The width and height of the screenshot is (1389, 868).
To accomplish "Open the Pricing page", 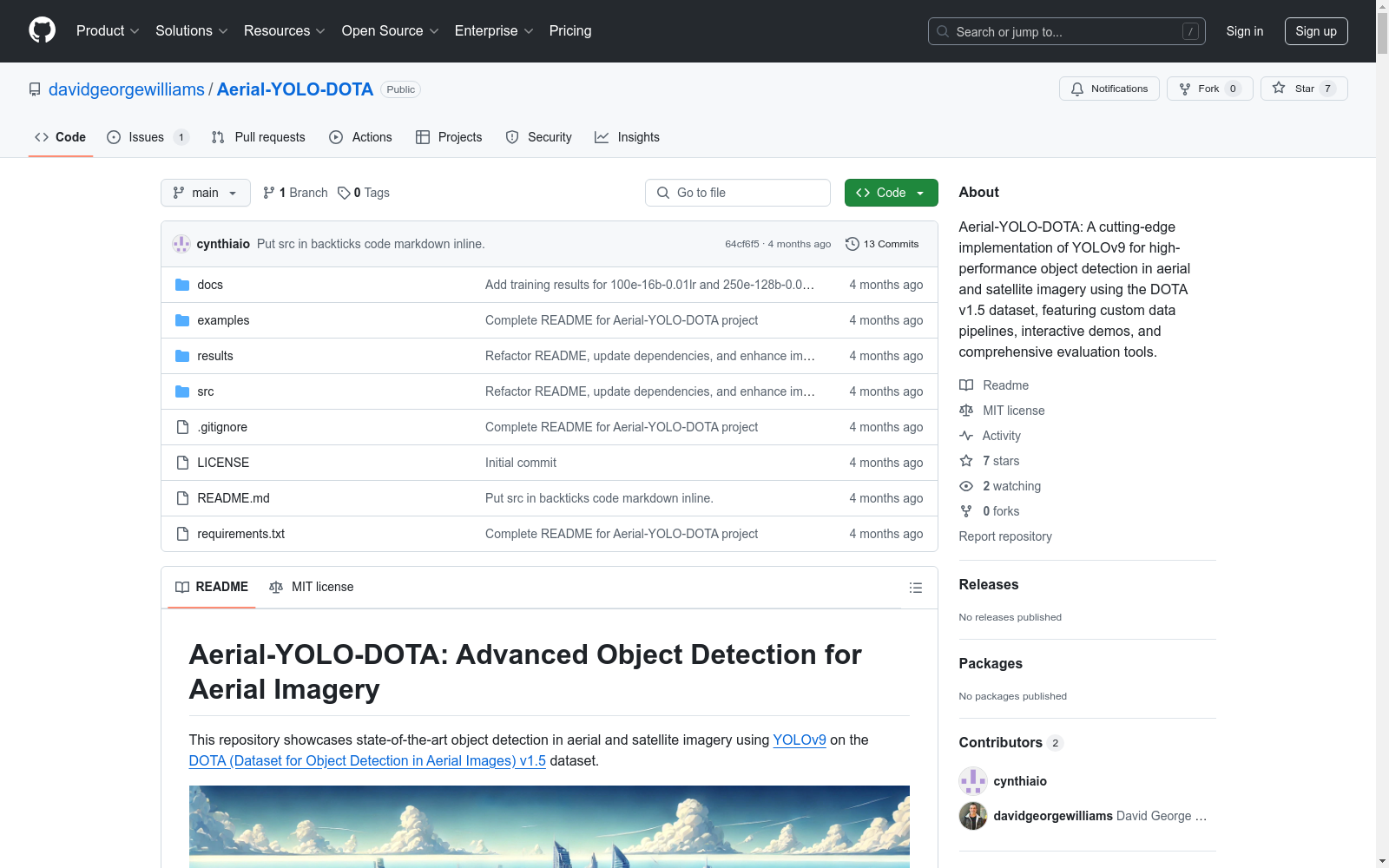I will pos(570,30).
